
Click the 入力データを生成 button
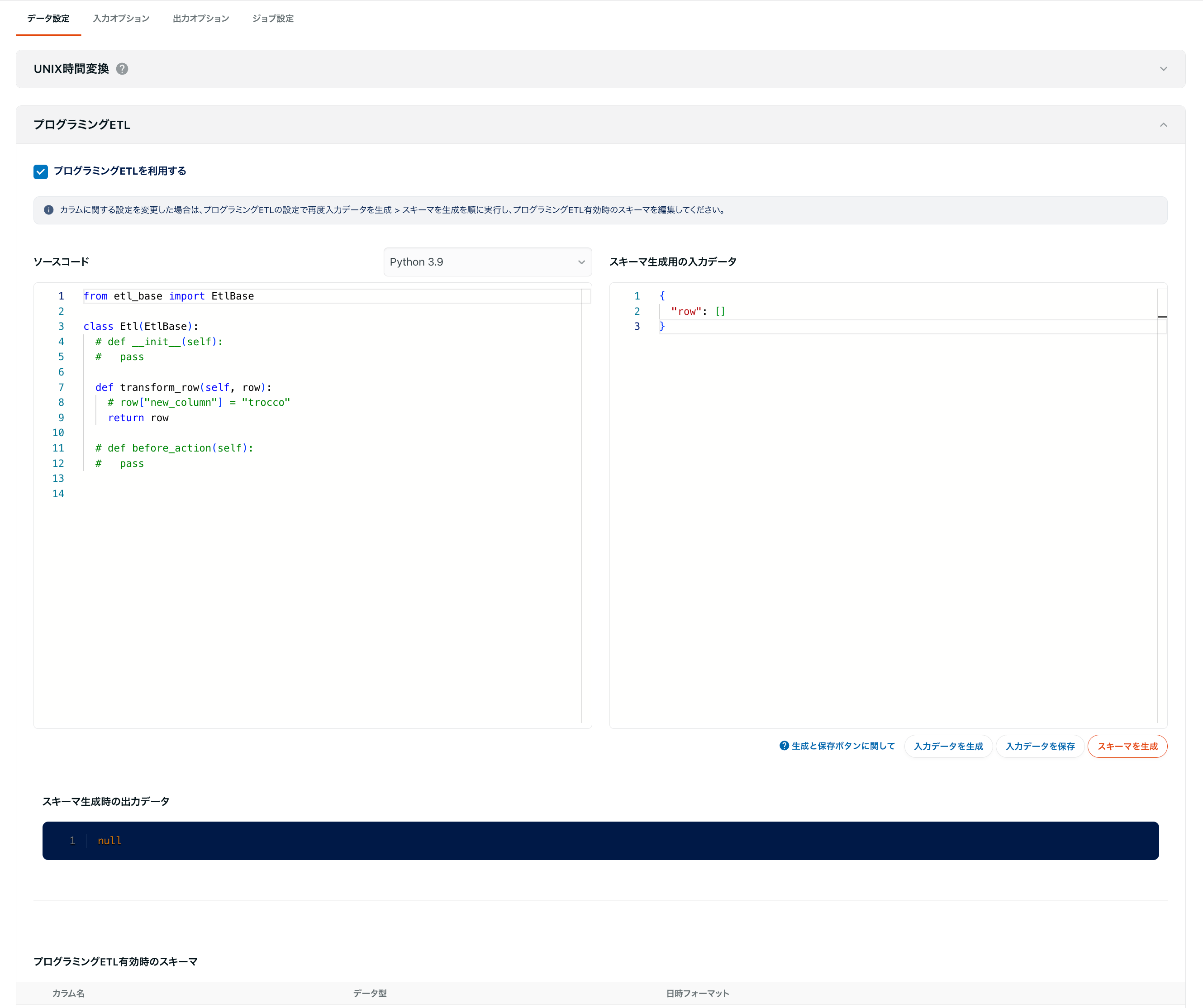point(948,746)
